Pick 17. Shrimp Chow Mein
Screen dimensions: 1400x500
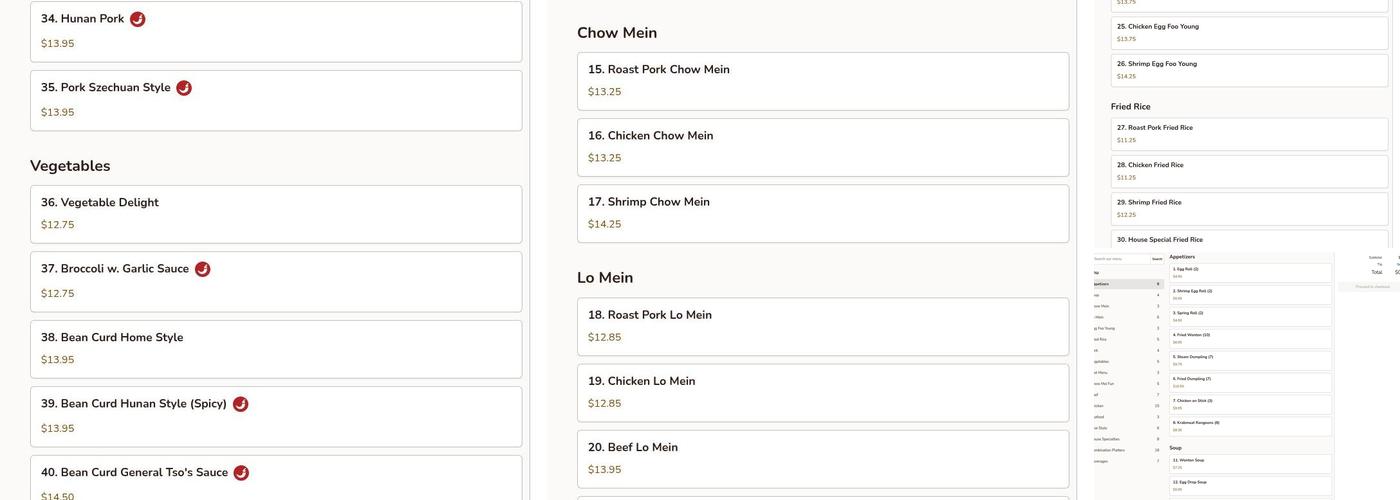pyautogui.click(x=822, y=213)
